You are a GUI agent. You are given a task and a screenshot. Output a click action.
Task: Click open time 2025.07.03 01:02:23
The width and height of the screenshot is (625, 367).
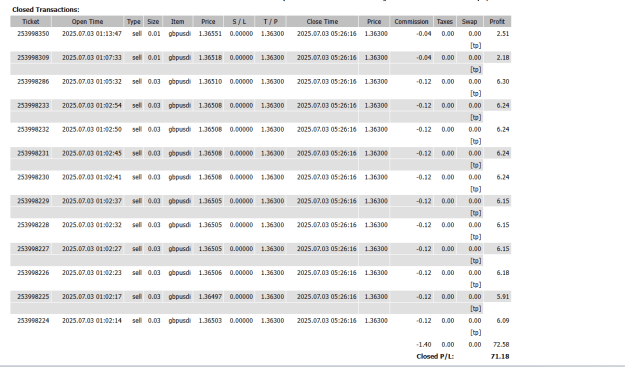(x=92, y=273)
